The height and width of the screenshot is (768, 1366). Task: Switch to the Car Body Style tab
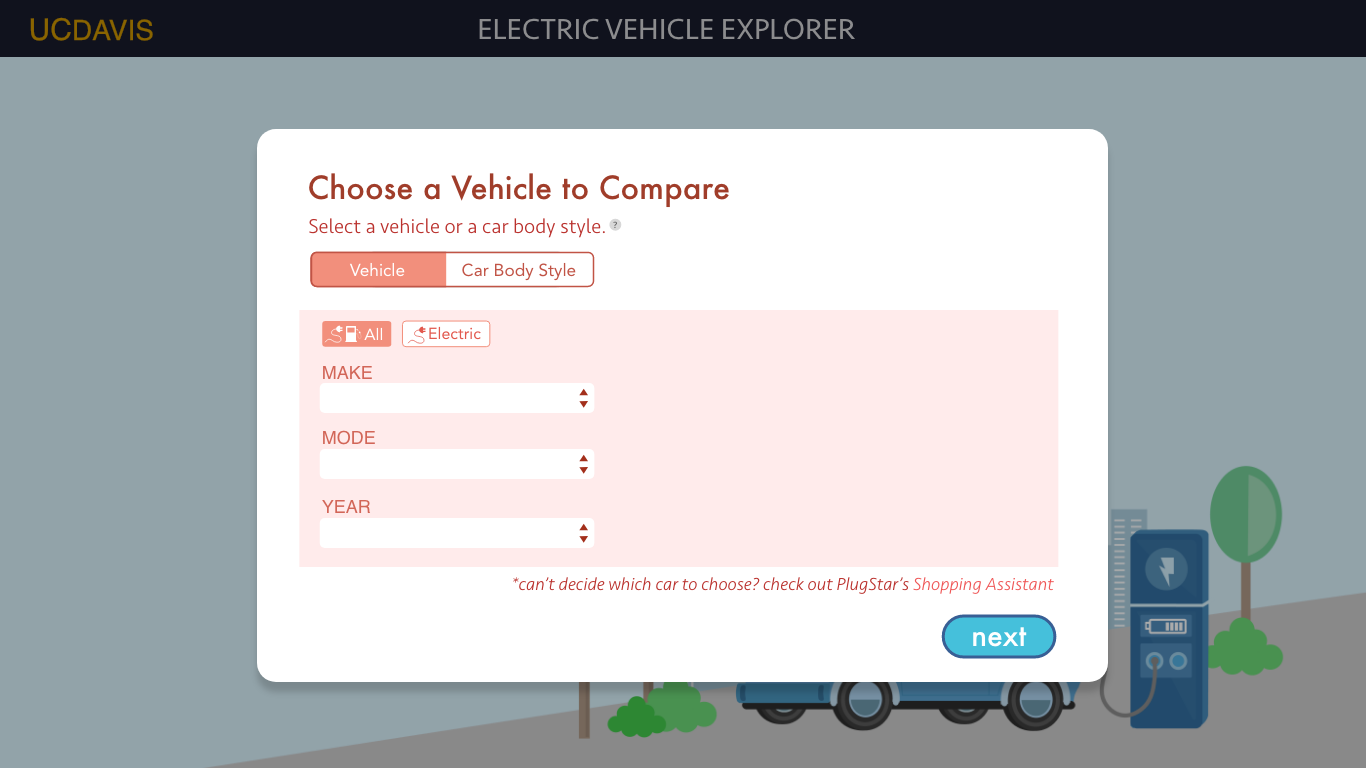(519, 270)
